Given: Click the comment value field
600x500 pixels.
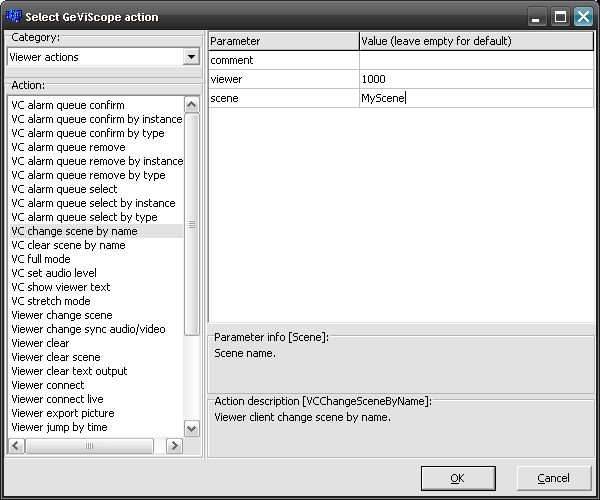Looking at the screenshot, I should click(476, 60).
